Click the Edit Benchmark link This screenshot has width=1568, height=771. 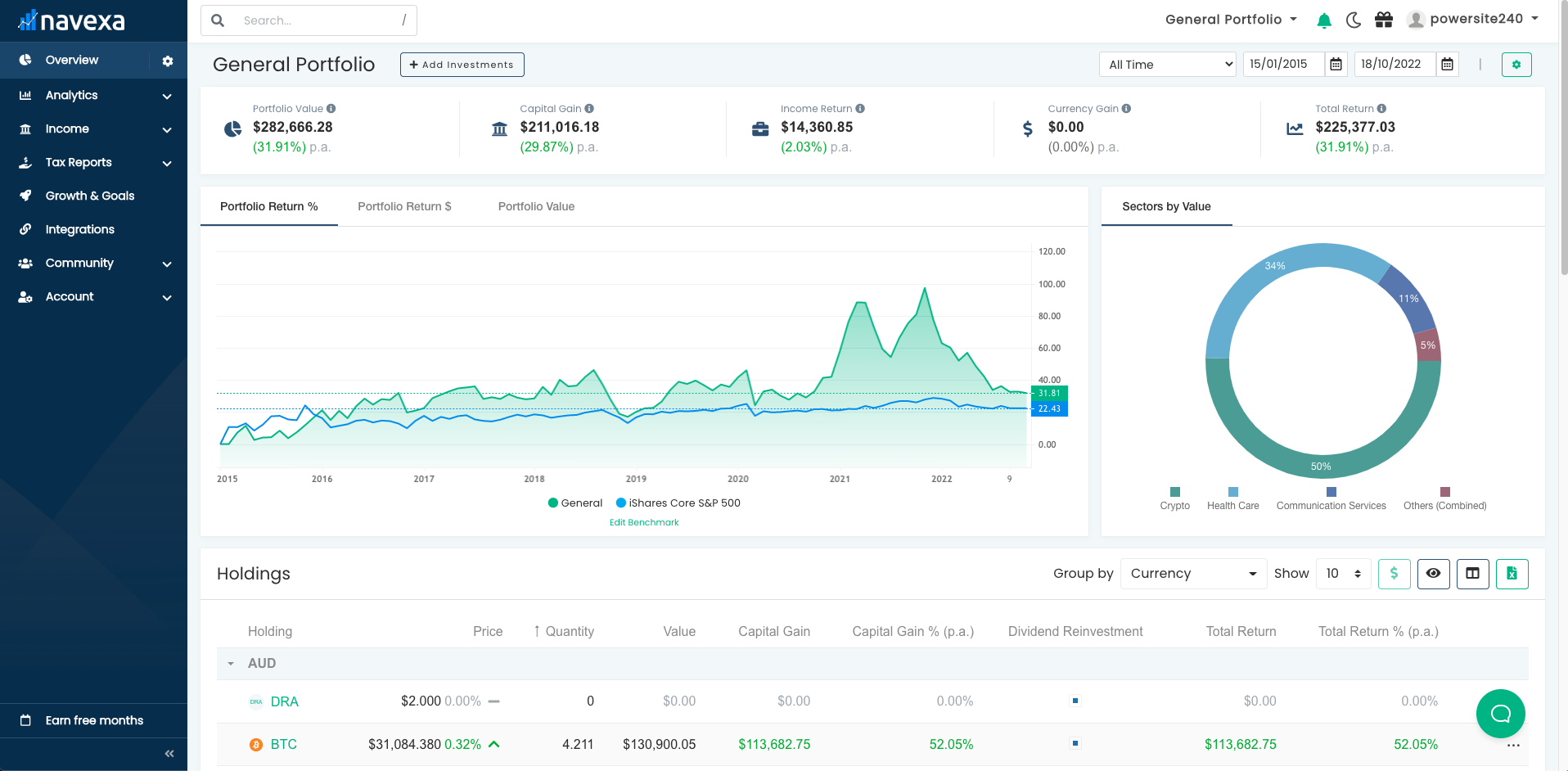tap(644, 522)
